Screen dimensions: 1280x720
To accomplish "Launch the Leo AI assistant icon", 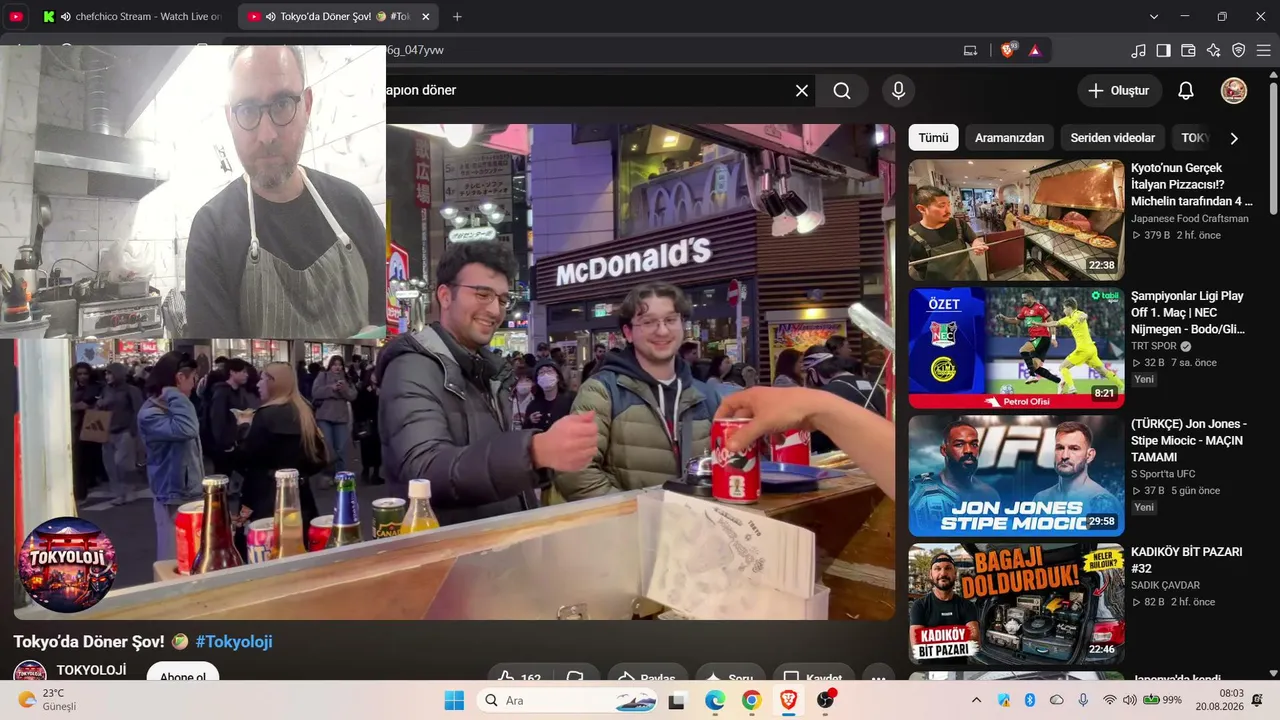I will 1214,50.
